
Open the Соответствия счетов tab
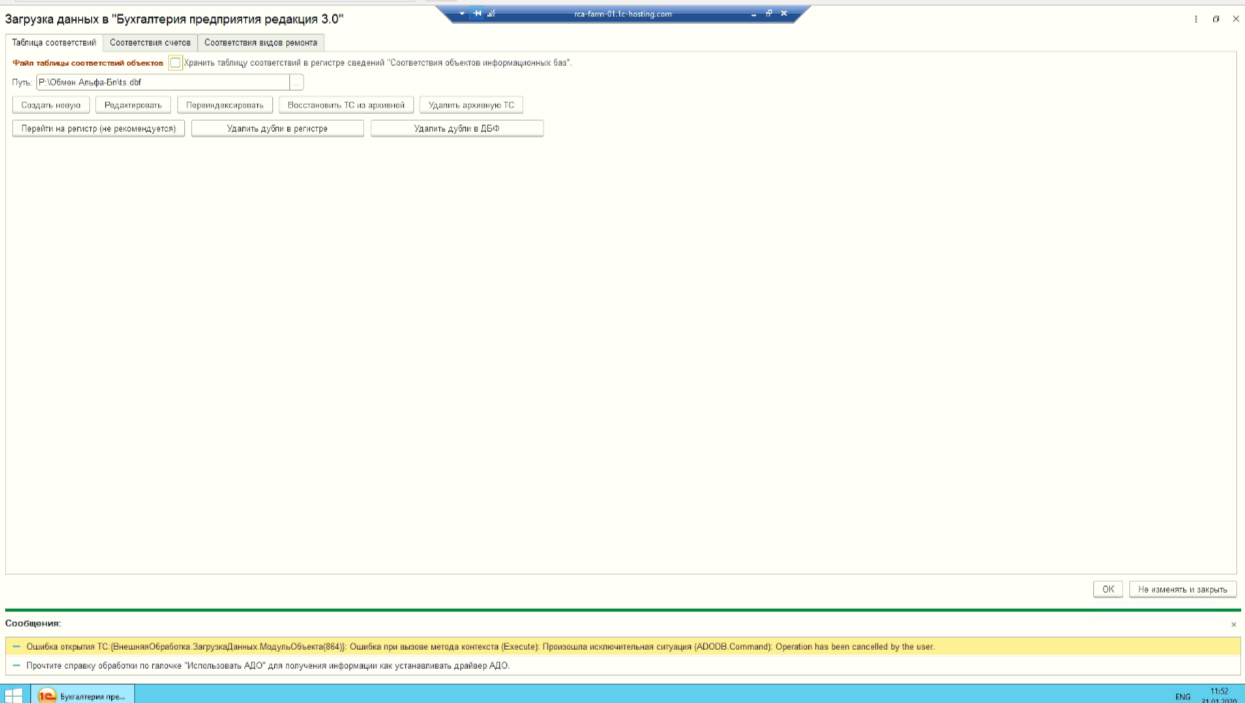tap(150, 43)
